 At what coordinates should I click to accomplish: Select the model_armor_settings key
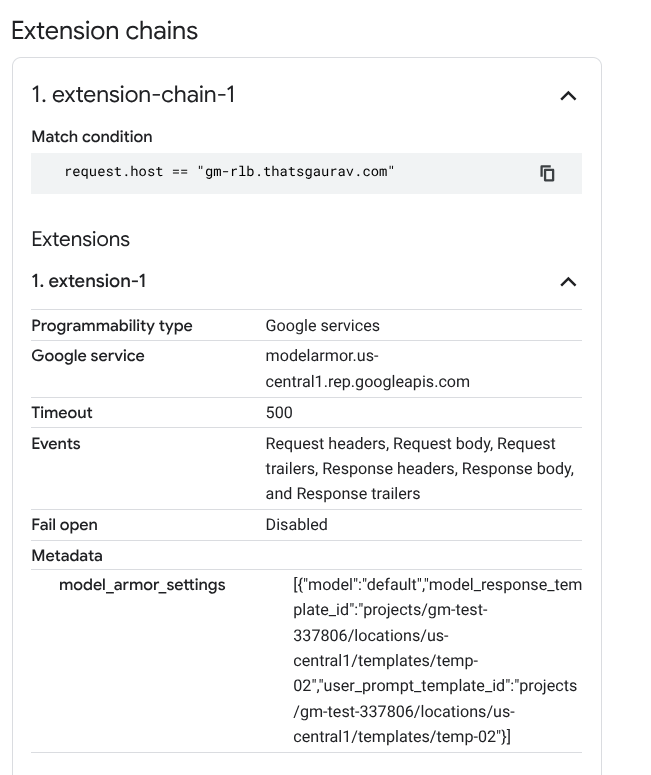(142, 585)
